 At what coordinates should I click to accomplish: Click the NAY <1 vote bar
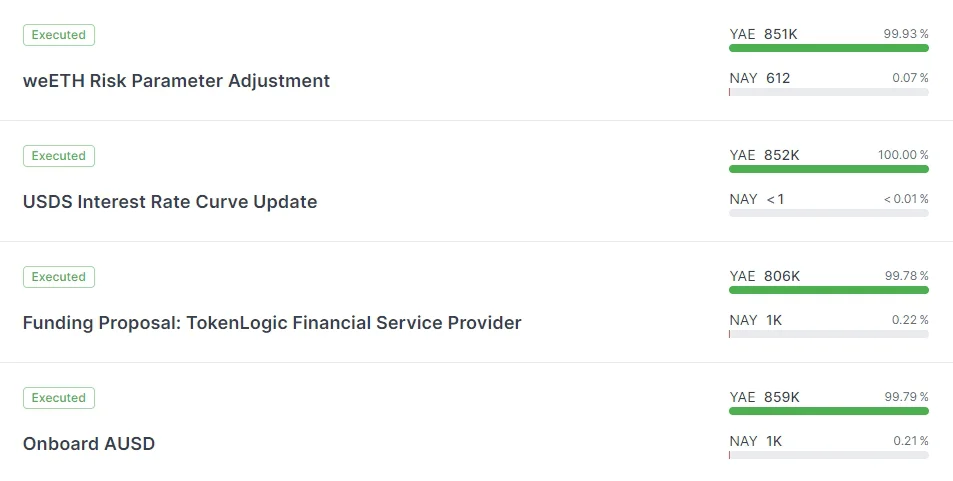pos(828,213)
